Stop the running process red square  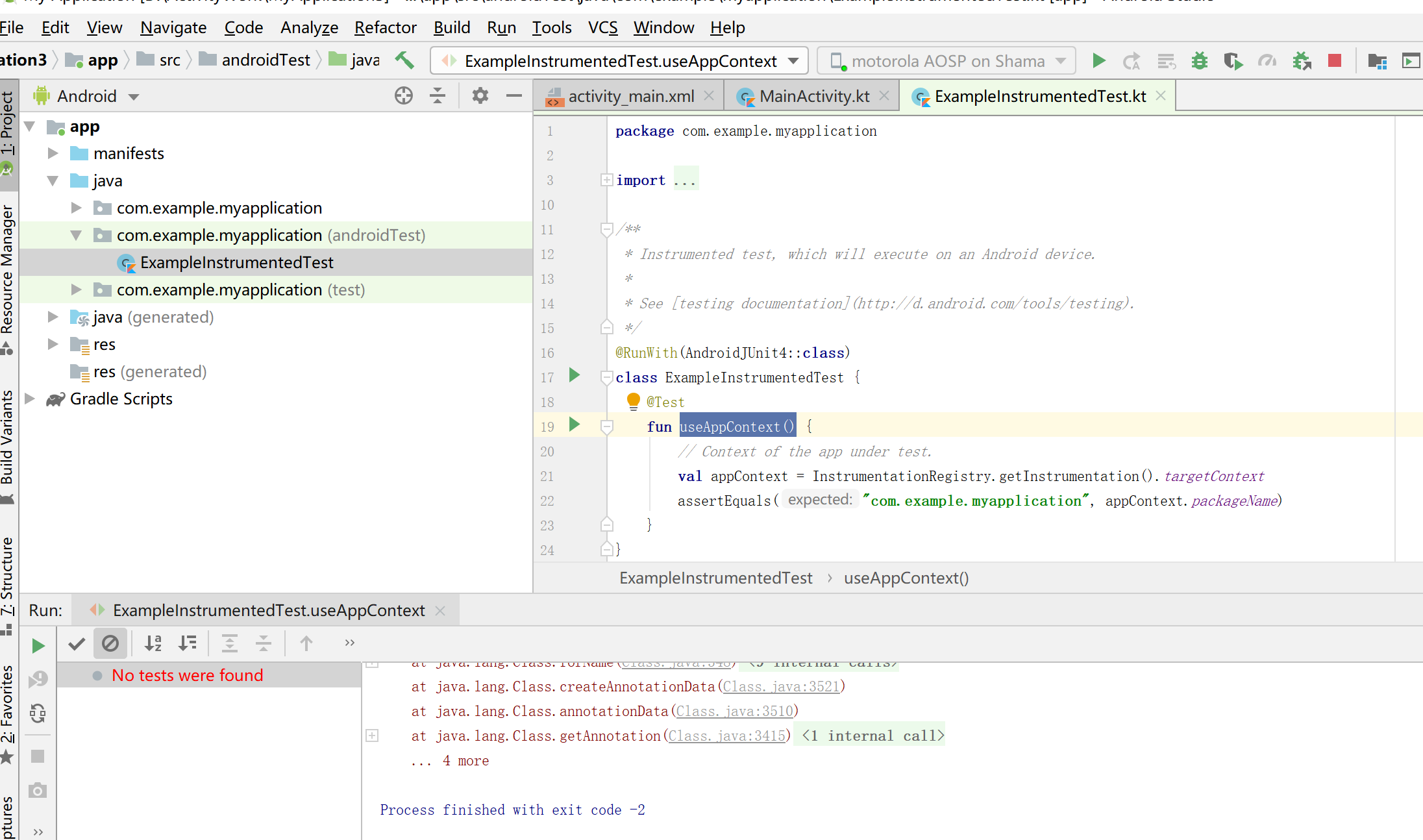pos(1335,61)
